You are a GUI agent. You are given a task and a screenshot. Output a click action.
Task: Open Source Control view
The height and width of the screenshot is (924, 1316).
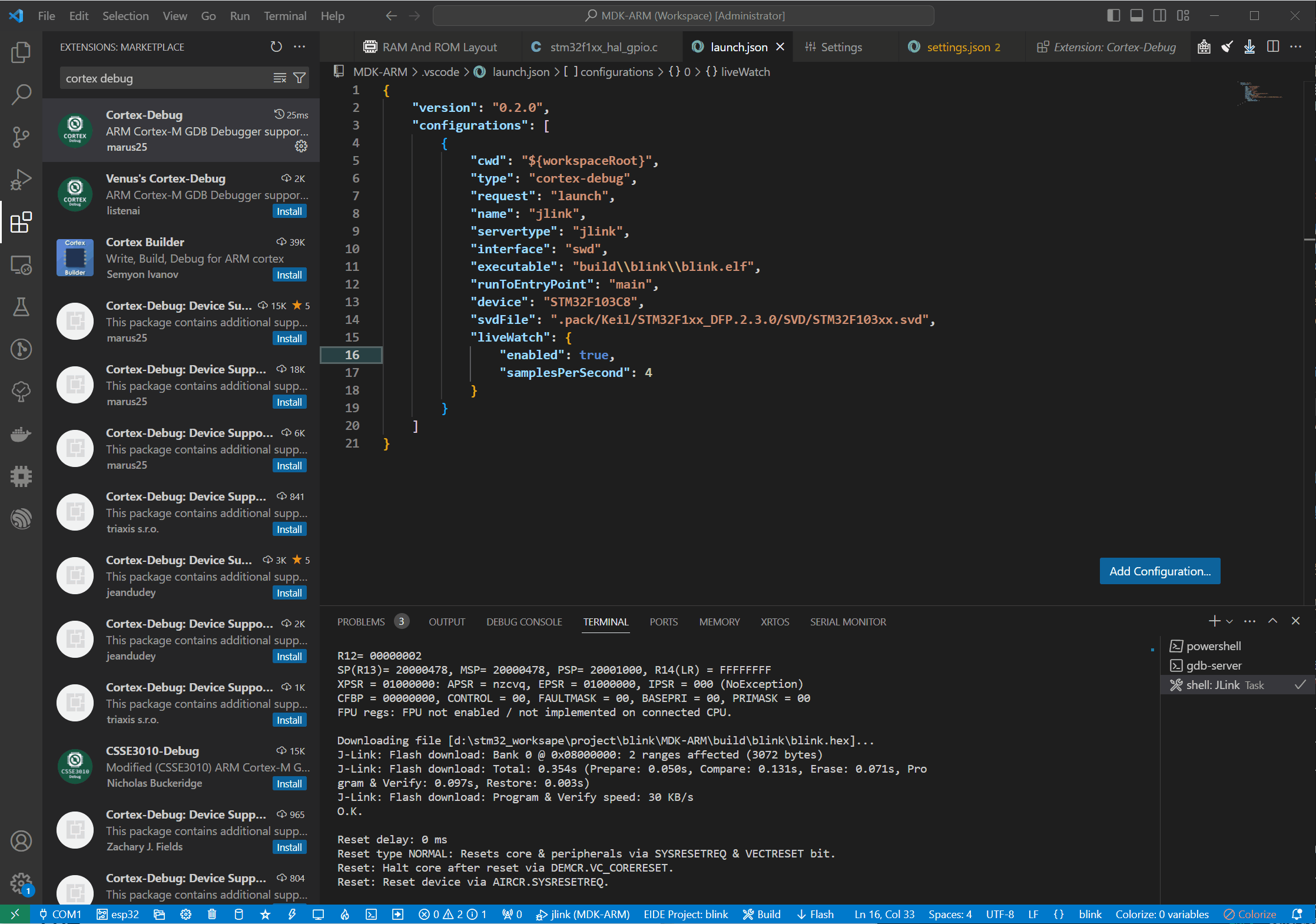[x=21, y=137]
